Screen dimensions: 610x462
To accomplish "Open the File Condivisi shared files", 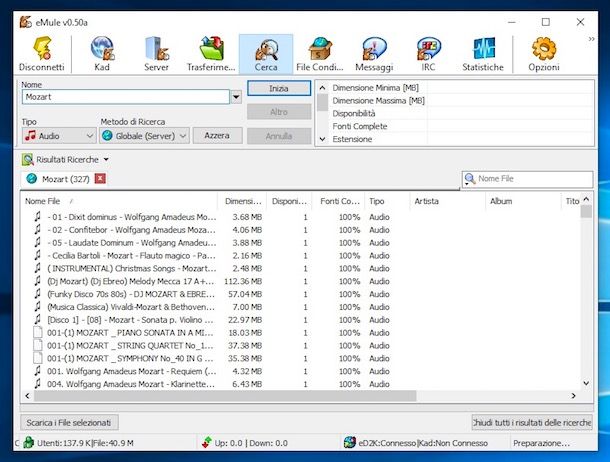I will tap(319, 54).
